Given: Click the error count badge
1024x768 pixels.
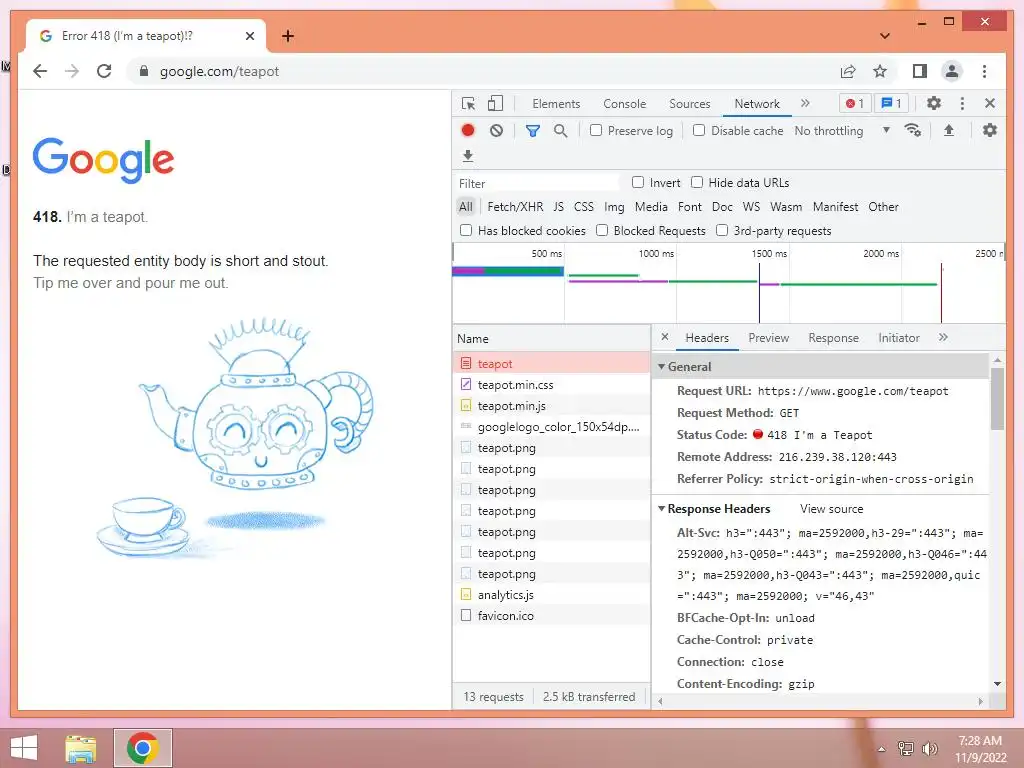Looking at the screenshot, I should [x=855, y=103].
